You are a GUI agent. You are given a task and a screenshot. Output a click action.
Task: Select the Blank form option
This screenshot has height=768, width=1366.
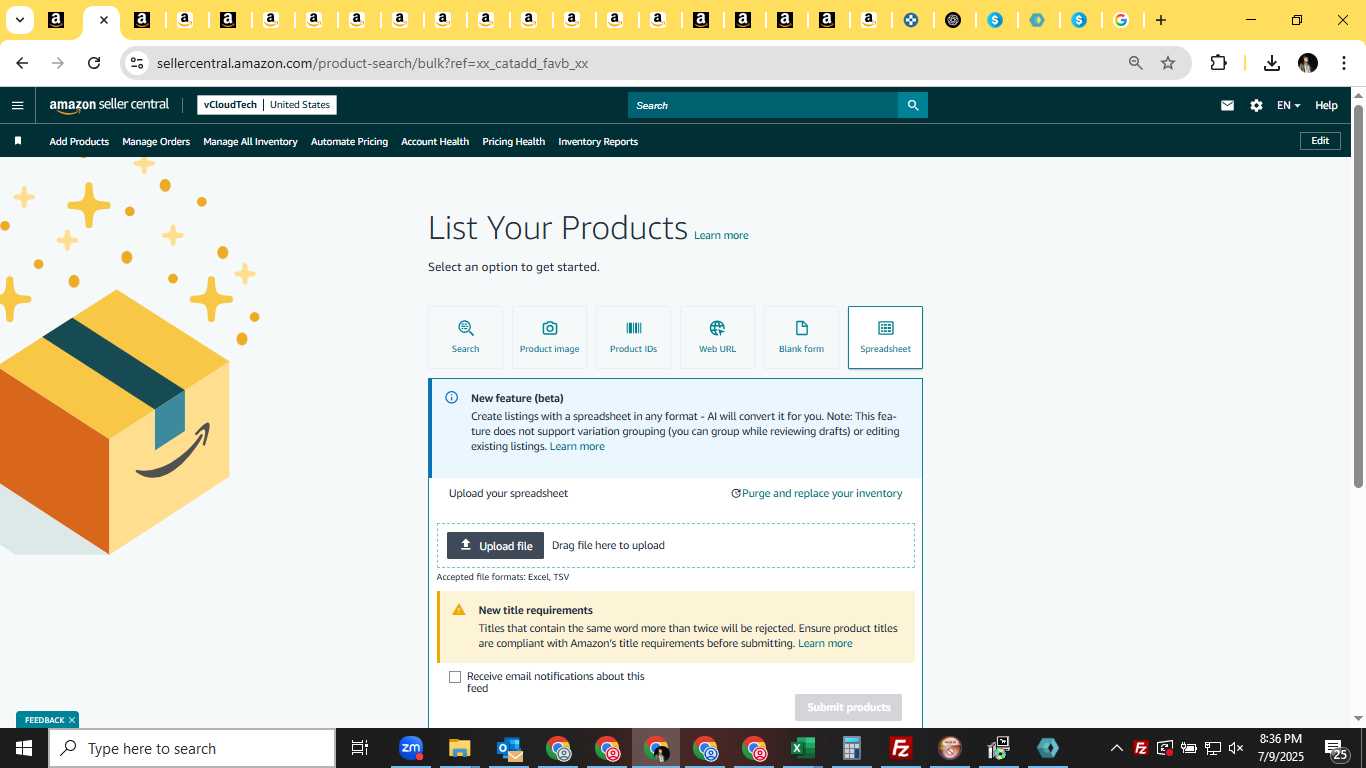pos(801,337)
